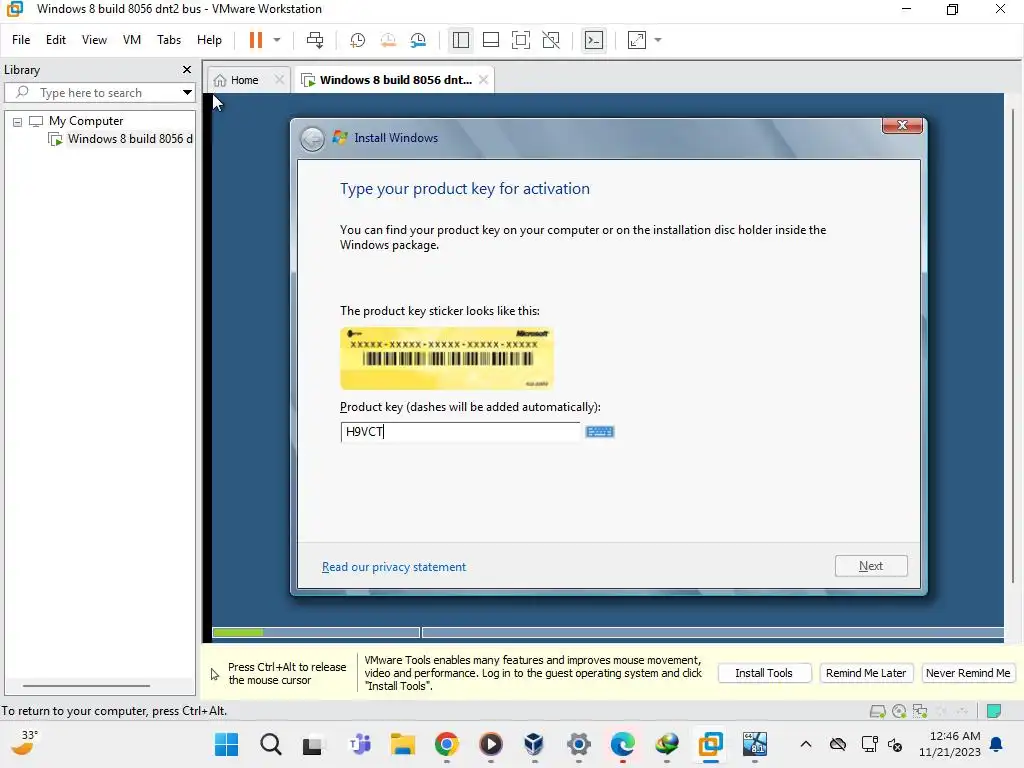The image size is (1024, 768).
Task: Open the Tabs menu
Action: (168, 40)
